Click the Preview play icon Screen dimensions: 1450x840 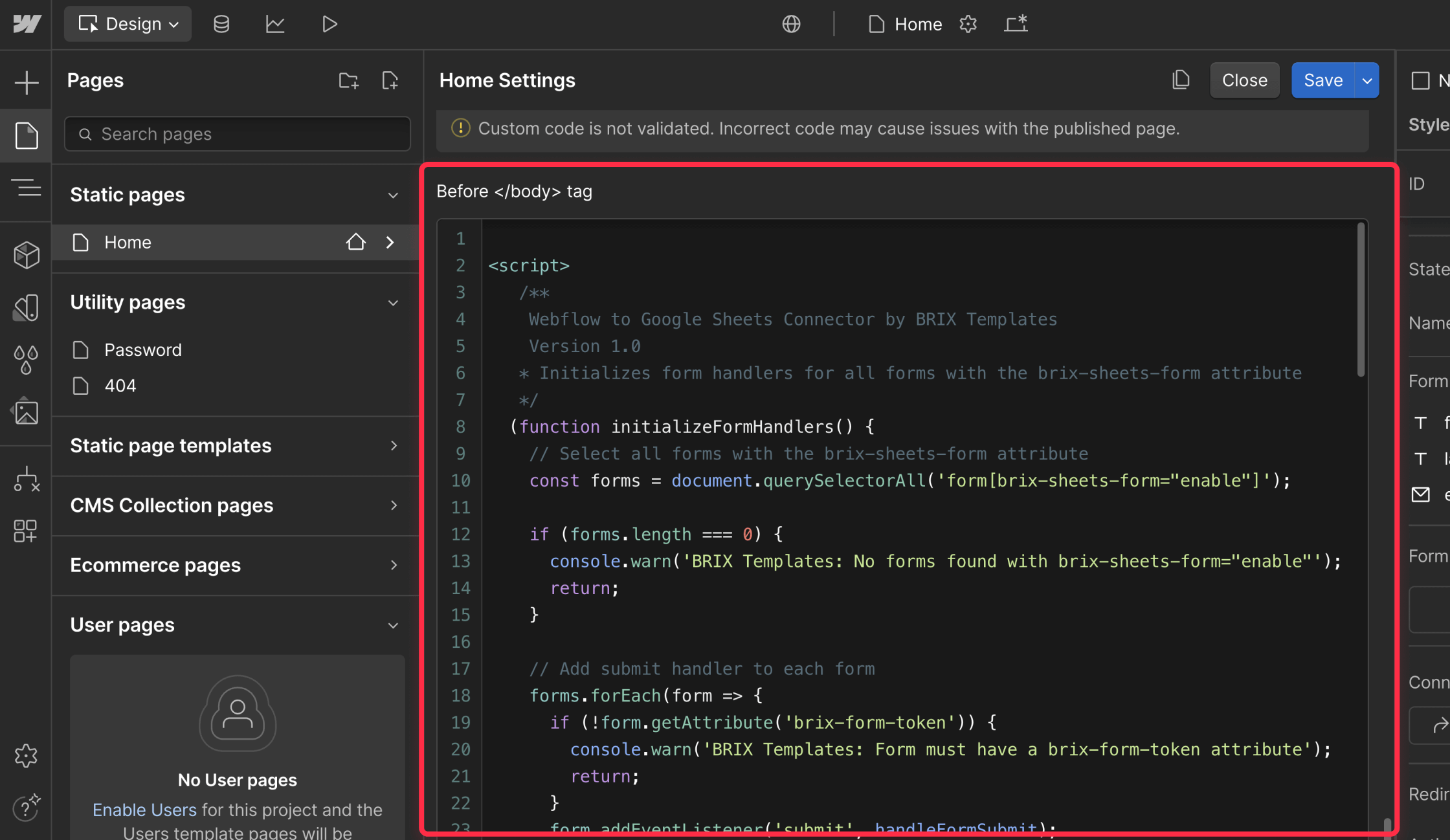coord(329,24)
